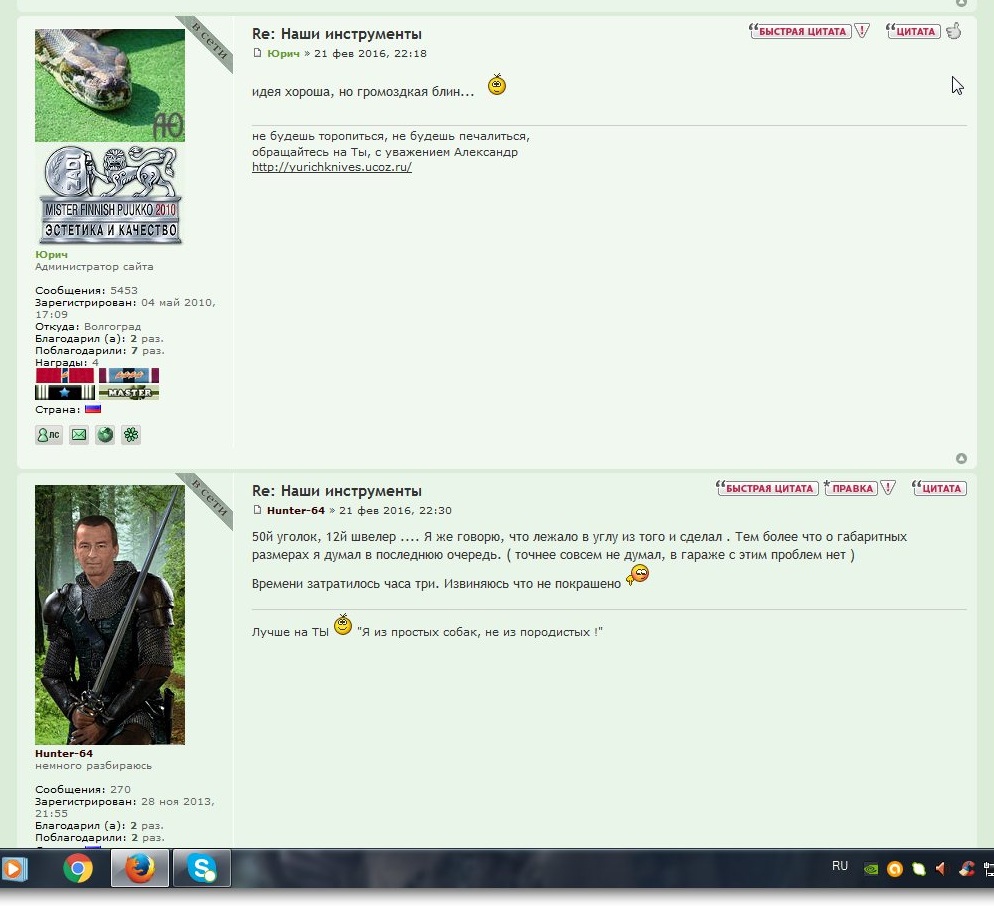Click the Russian flag next to Страна
Screen dimensions: 994x908
[x=93, y=409]
